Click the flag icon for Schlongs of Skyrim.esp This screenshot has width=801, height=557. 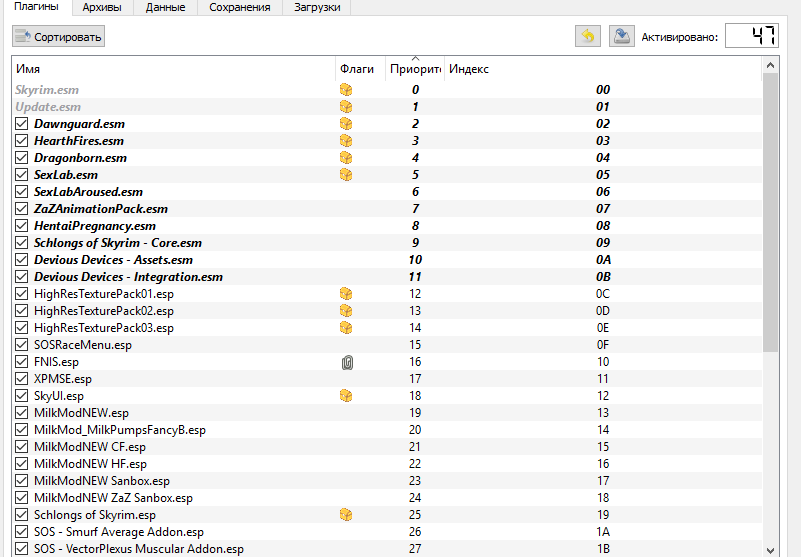click(x=346, y=515)
